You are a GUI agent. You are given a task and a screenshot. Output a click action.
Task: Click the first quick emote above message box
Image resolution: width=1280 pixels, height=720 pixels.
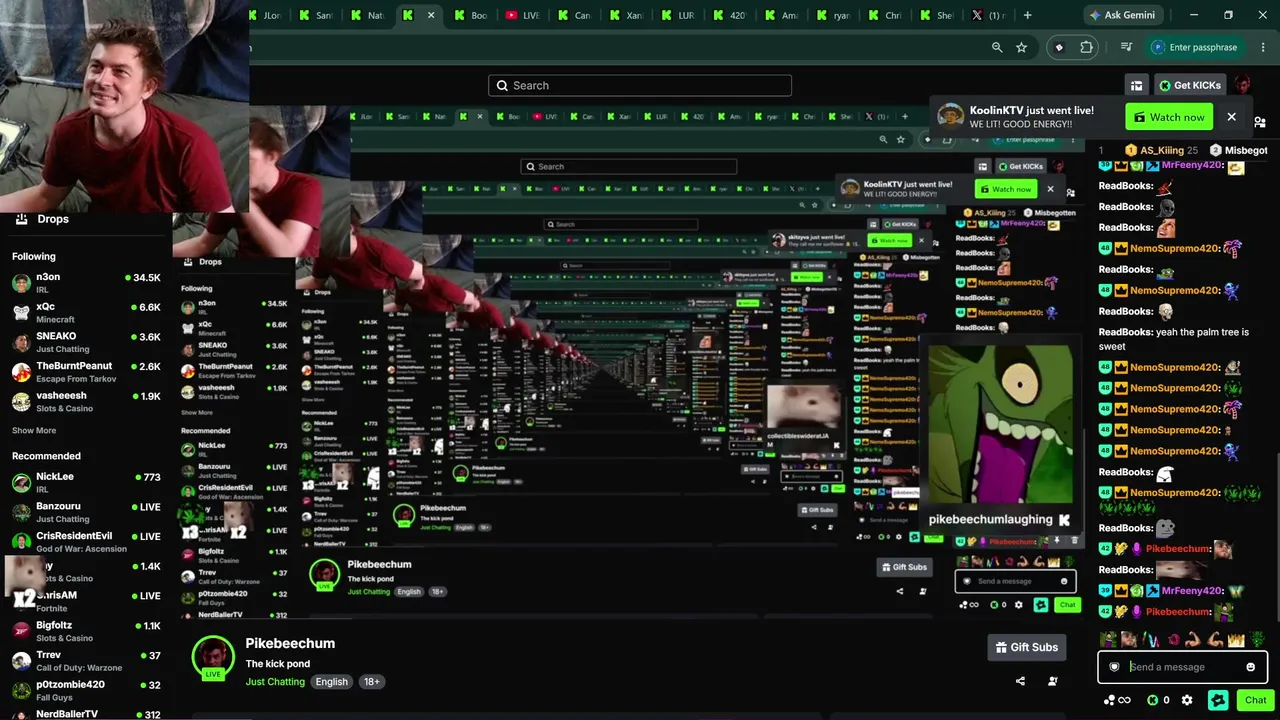pyautogui.click(x=1109, y=639)
